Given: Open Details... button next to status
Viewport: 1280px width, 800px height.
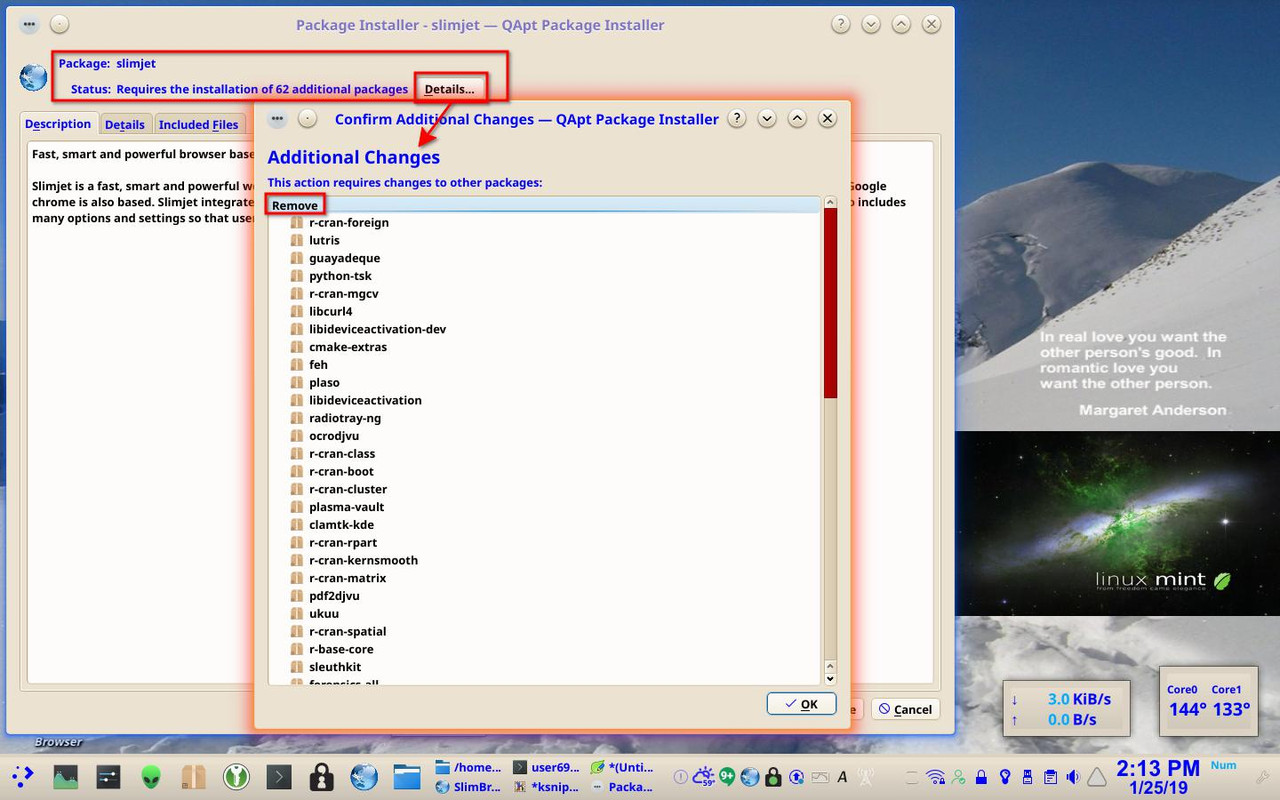Looking at the screenshot, I should point(450,89).
